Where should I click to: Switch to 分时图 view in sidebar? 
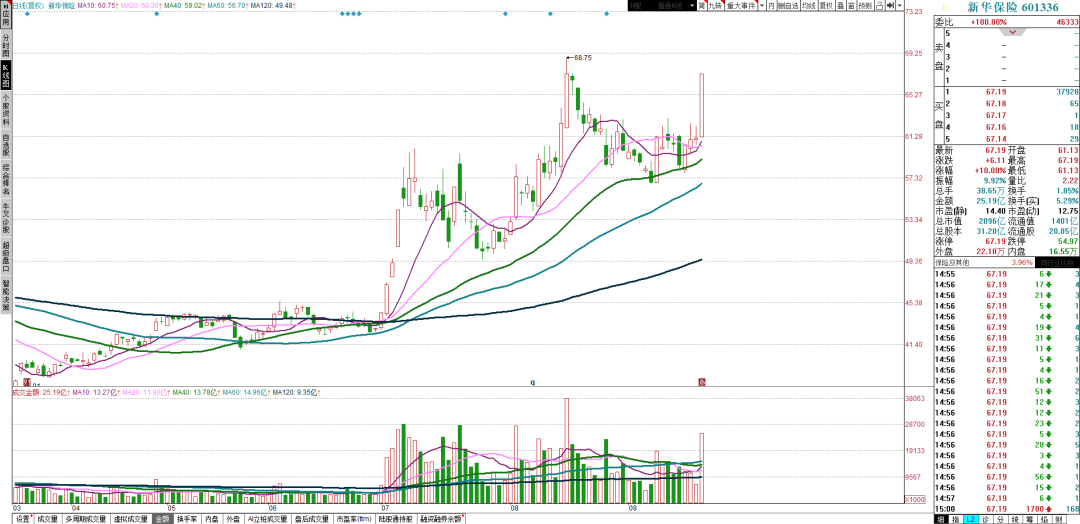point(6,43)
